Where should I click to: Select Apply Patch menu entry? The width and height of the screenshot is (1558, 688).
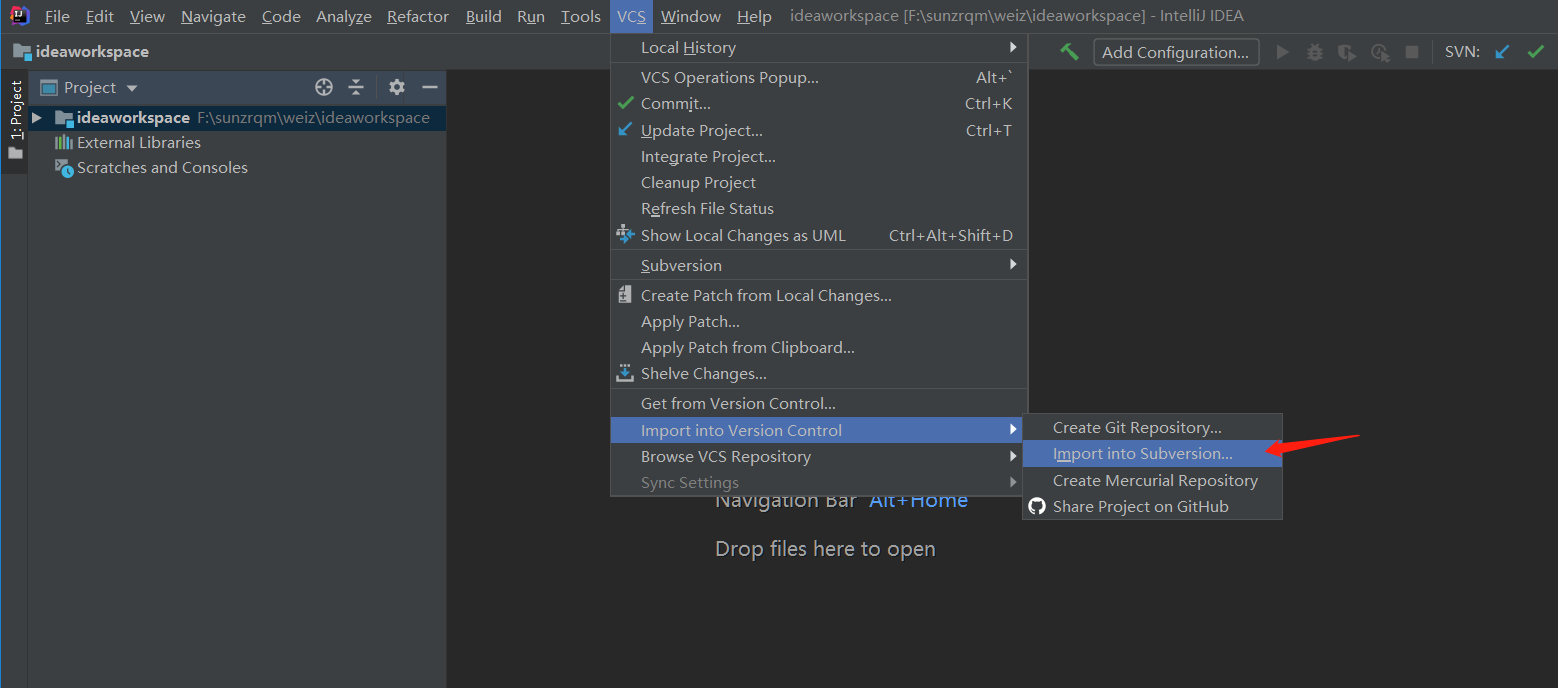(819, 321)
